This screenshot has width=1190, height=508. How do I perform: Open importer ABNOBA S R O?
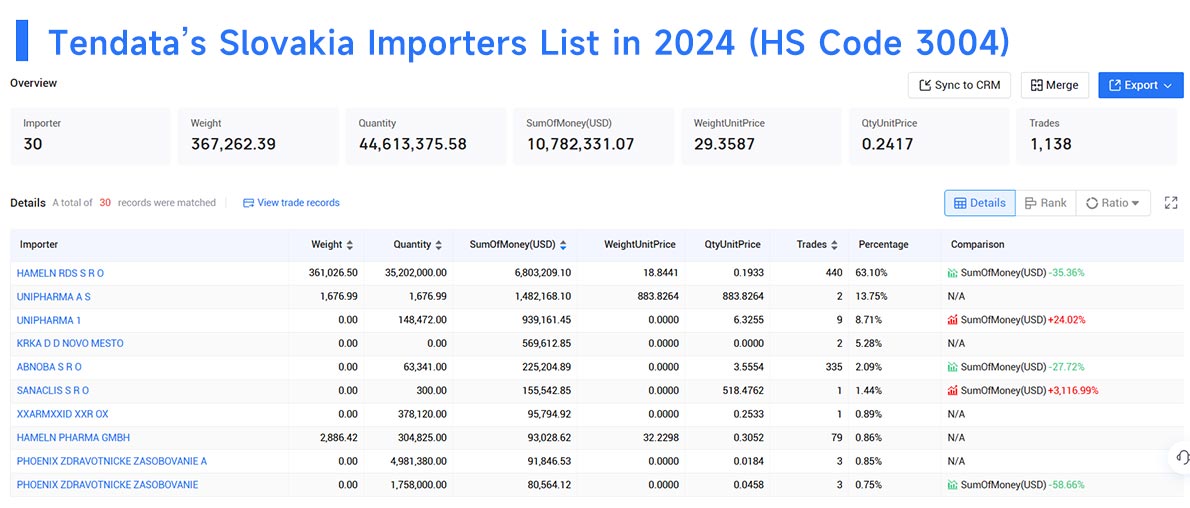click(x=49, y=367)
